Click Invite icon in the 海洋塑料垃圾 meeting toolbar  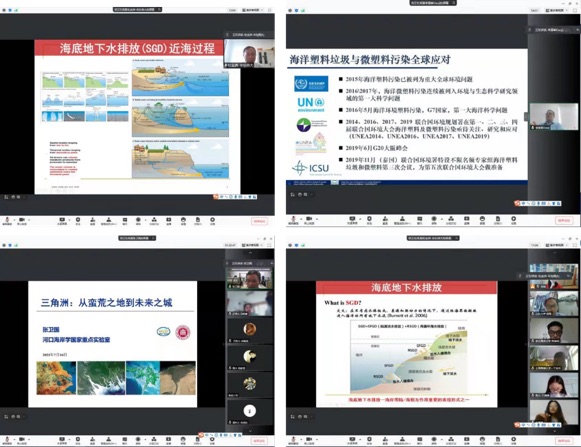pyautogui.click(x=385, y=221)
